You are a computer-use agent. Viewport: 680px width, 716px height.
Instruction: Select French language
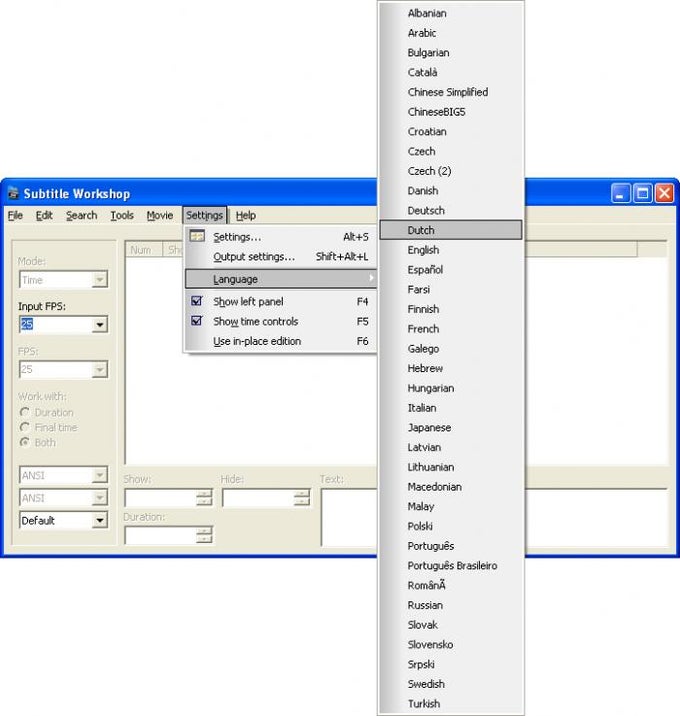451,329
